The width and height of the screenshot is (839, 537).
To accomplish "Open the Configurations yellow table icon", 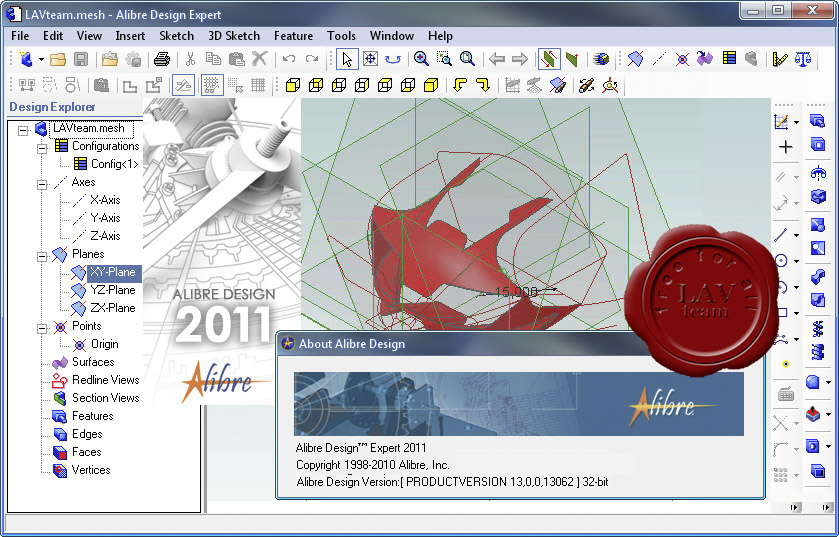I will 729,58.
